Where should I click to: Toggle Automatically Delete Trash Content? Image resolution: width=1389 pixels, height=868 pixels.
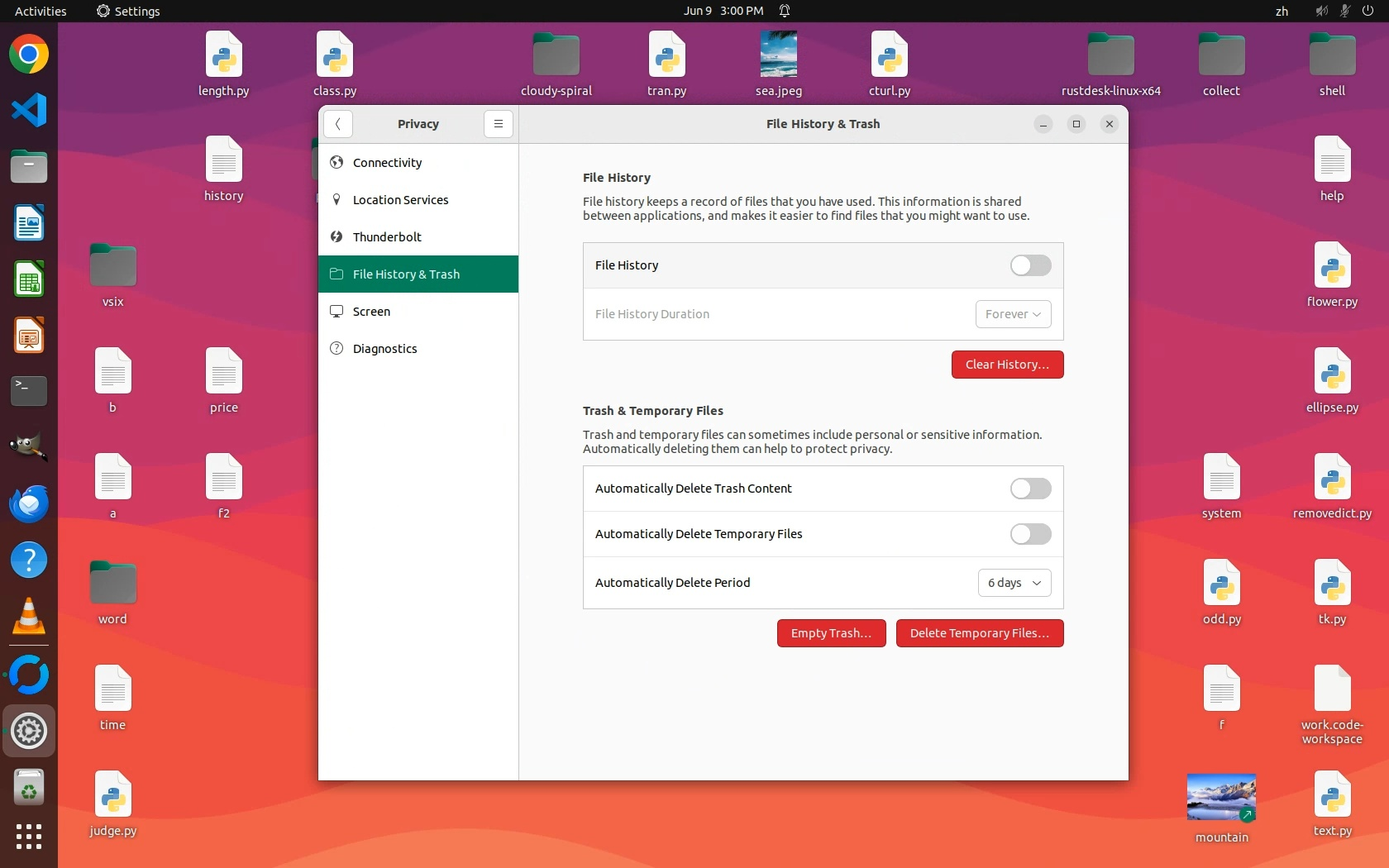[x=1030, y=489]
